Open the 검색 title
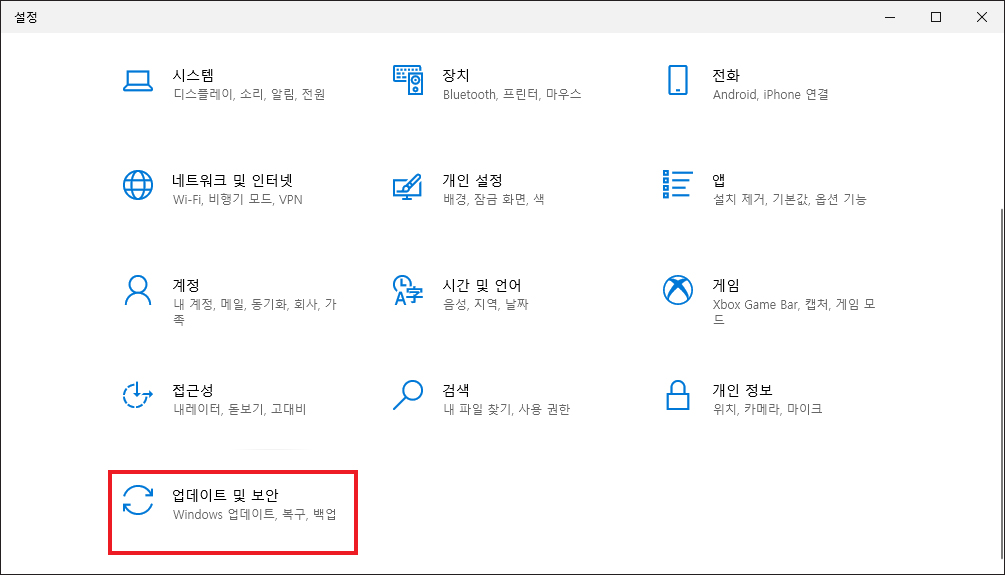This screenshot has height=575, width=1005. [456, 390]
